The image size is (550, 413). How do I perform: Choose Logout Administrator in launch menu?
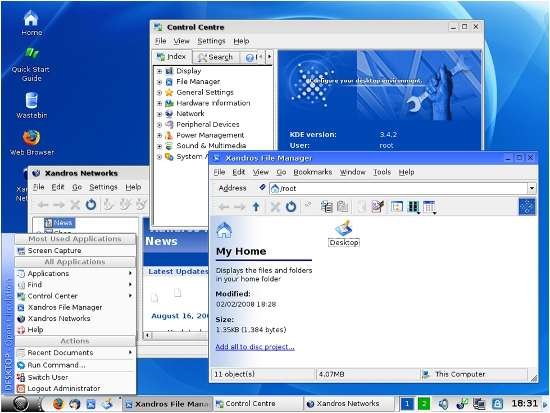[x=75, y=388]
